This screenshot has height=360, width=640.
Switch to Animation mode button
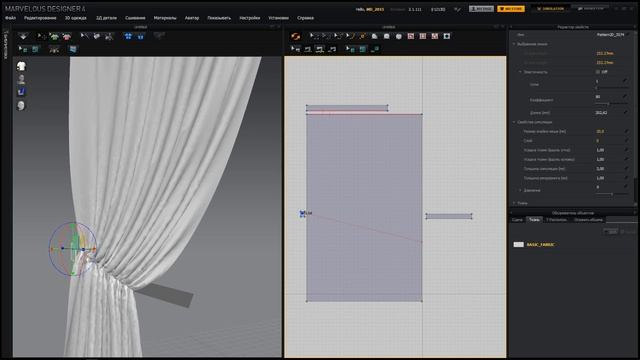click(x=590, y=9)
